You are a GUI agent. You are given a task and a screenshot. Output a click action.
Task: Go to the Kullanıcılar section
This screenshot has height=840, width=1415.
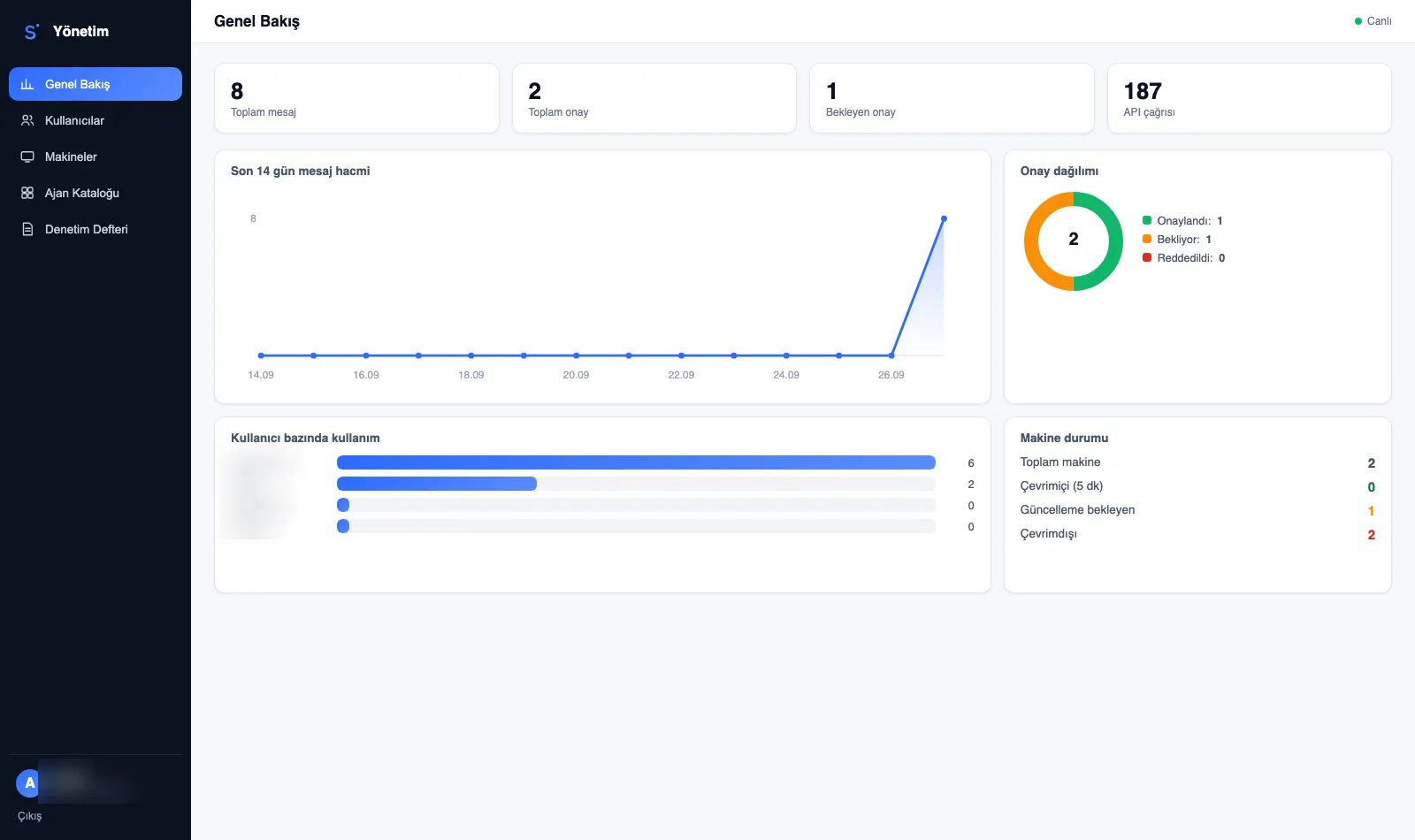(x=96, y=120)
